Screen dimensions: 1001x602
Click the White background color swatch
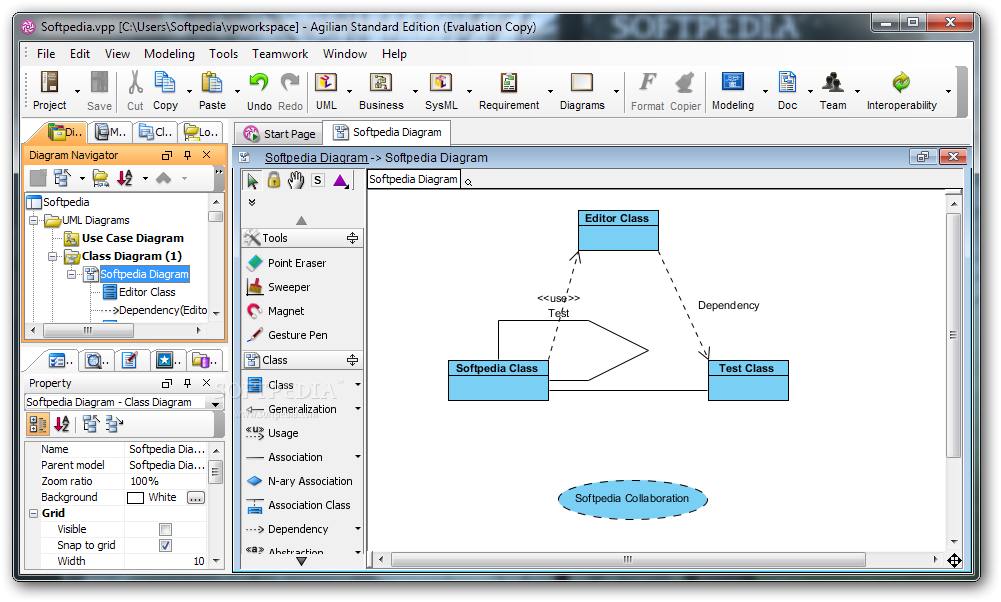pyautogui.click(x=135, y=498)
